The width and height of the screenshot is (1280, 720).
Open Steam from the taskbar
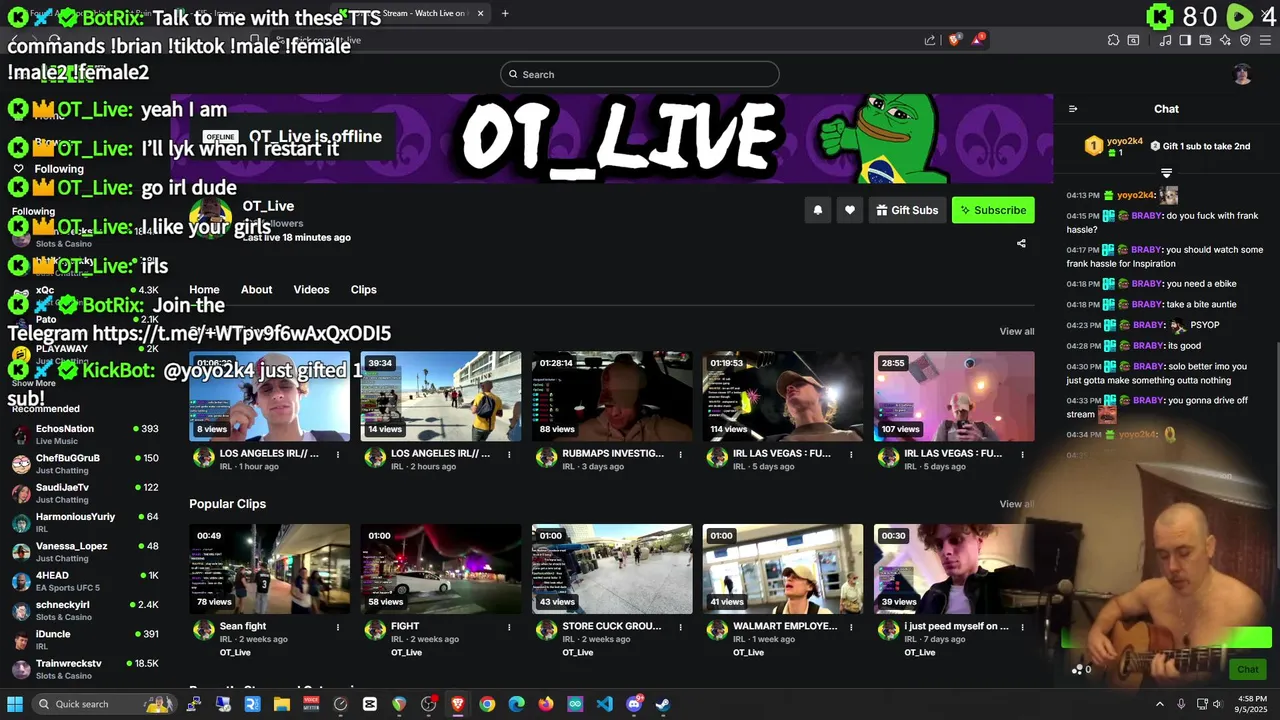tap(663, 704)
